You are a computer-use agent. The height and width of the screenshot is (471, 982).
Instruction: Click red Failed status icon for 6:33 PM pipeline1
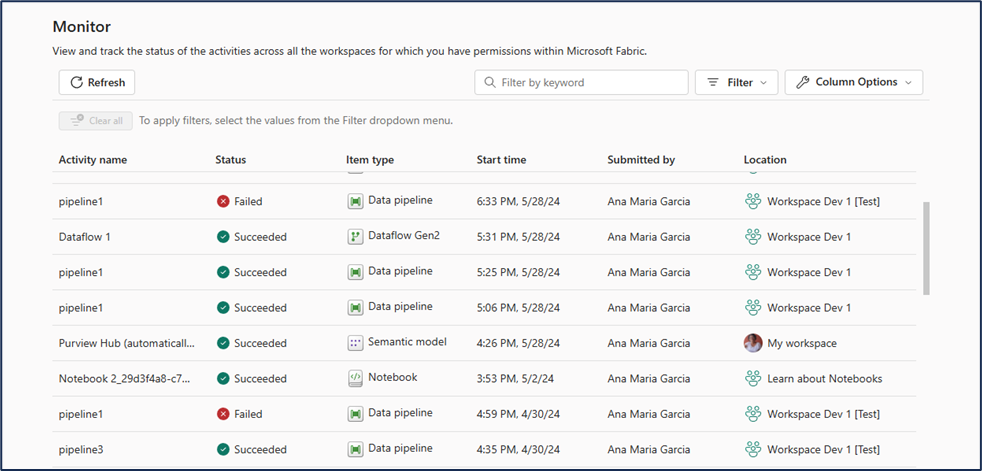coord(223,201)
